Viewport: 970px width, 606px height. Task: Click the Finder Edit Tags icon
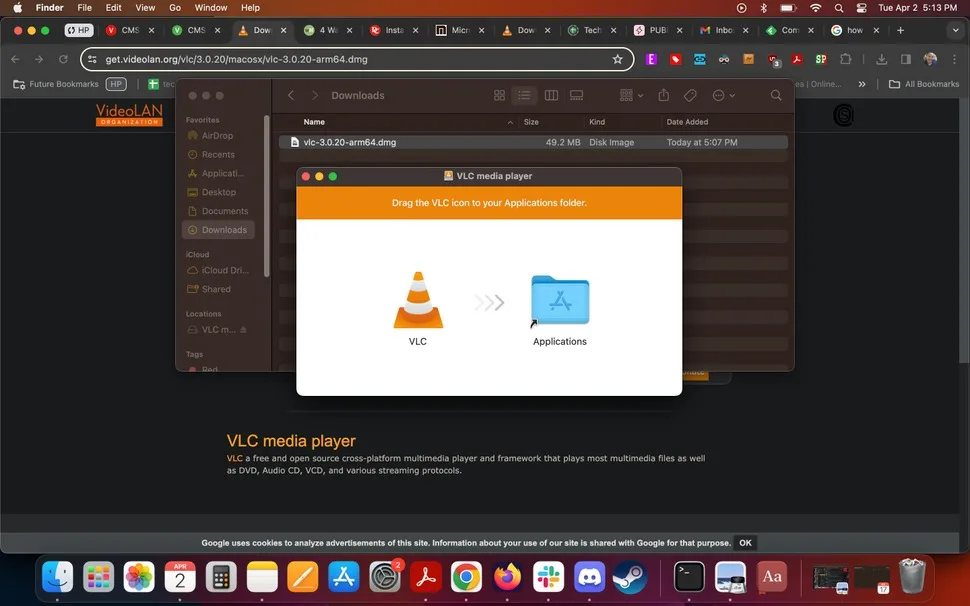click(x=690, y=95)
